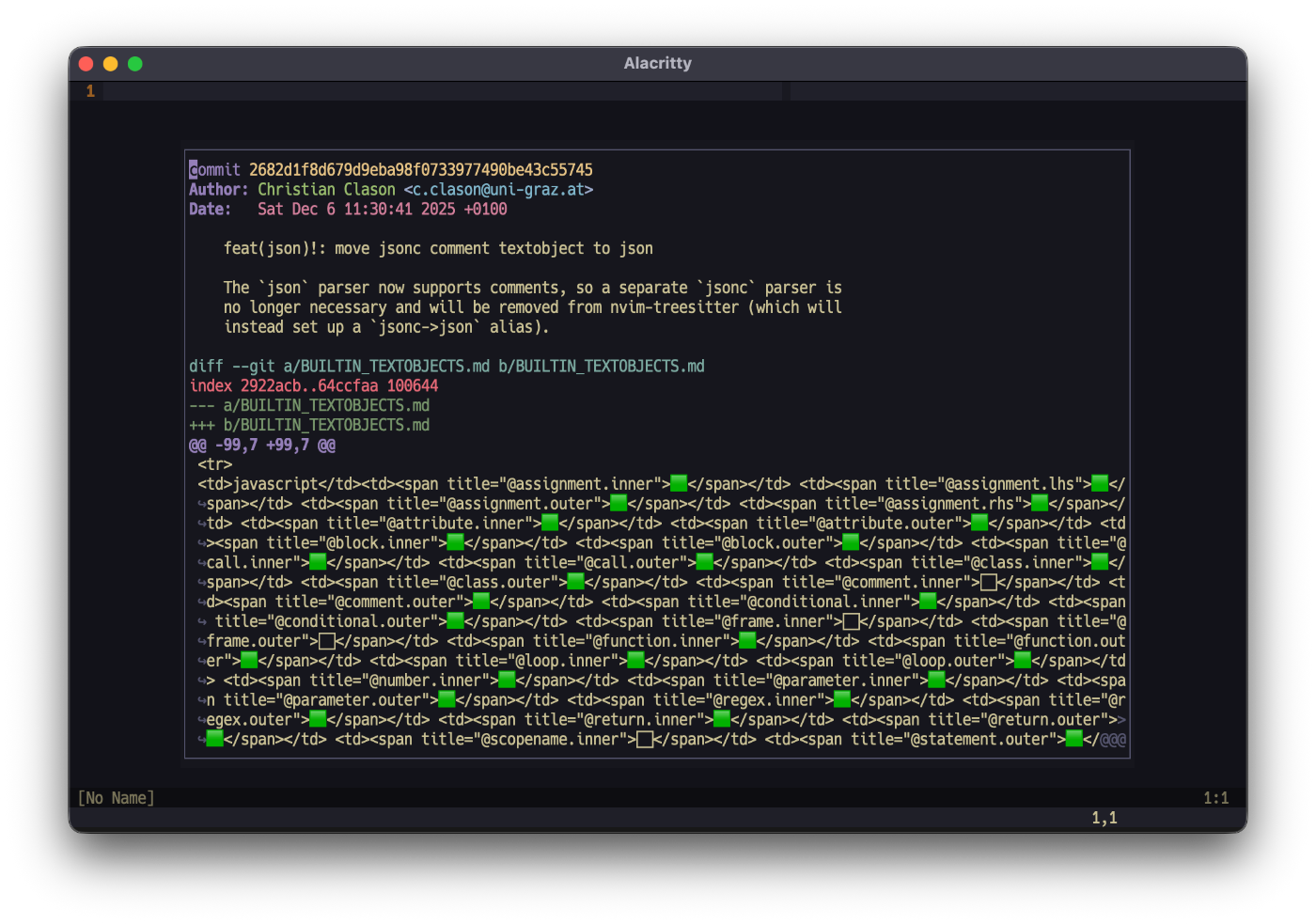Click line starting 'no longer necessary and will'
Image resolution: width=1316 pixels, height=924 pixels.
tap(533, 308)
